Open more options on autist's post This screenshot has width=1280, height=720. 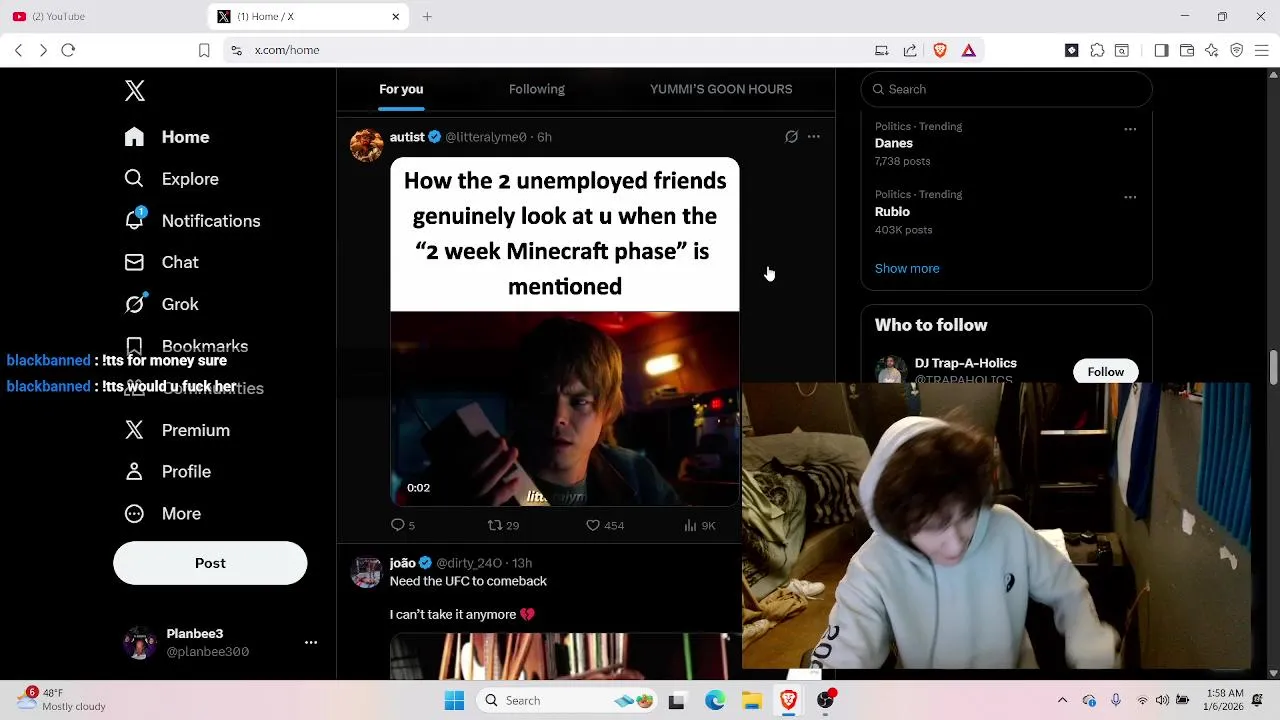814,137
